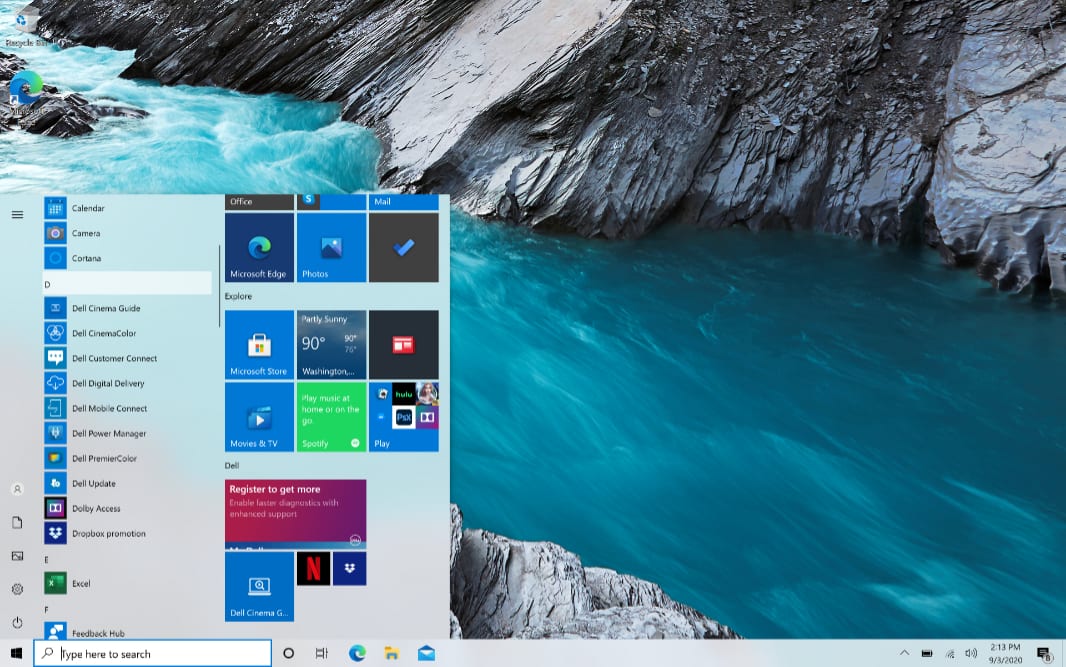
Task: Open Mail icon in taskbar
Action: pos(426,653)
